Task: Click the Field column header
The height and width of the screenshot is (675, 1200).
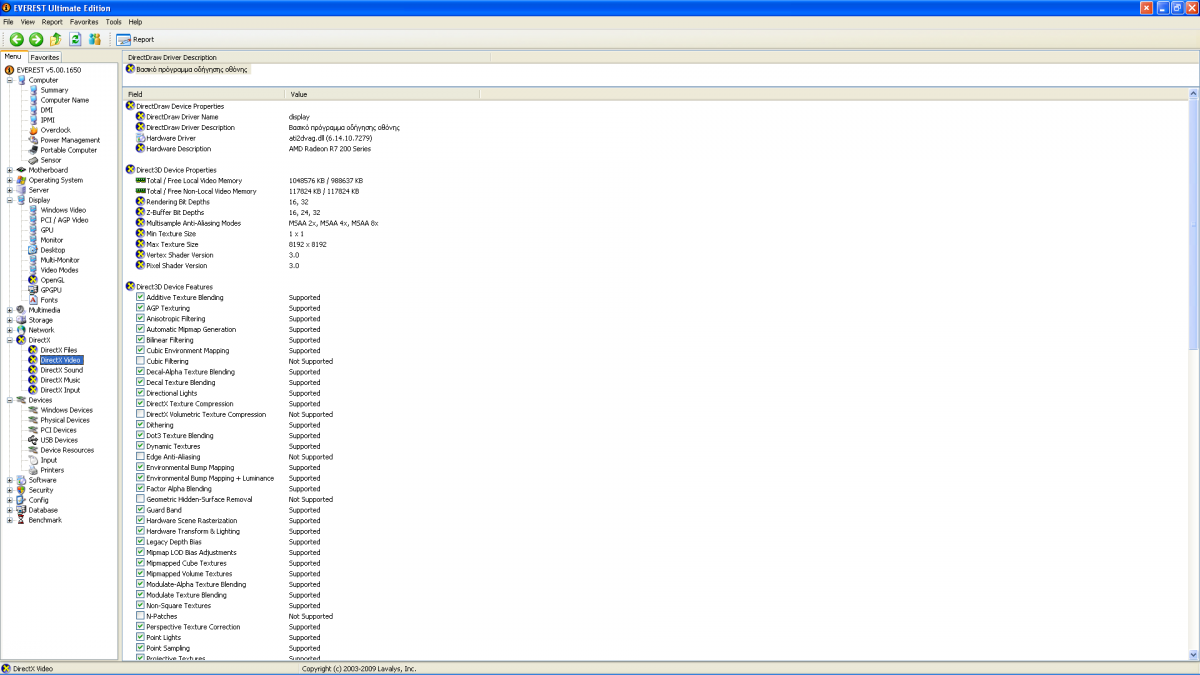Action: pyautogui.click(x=205, y=94)
